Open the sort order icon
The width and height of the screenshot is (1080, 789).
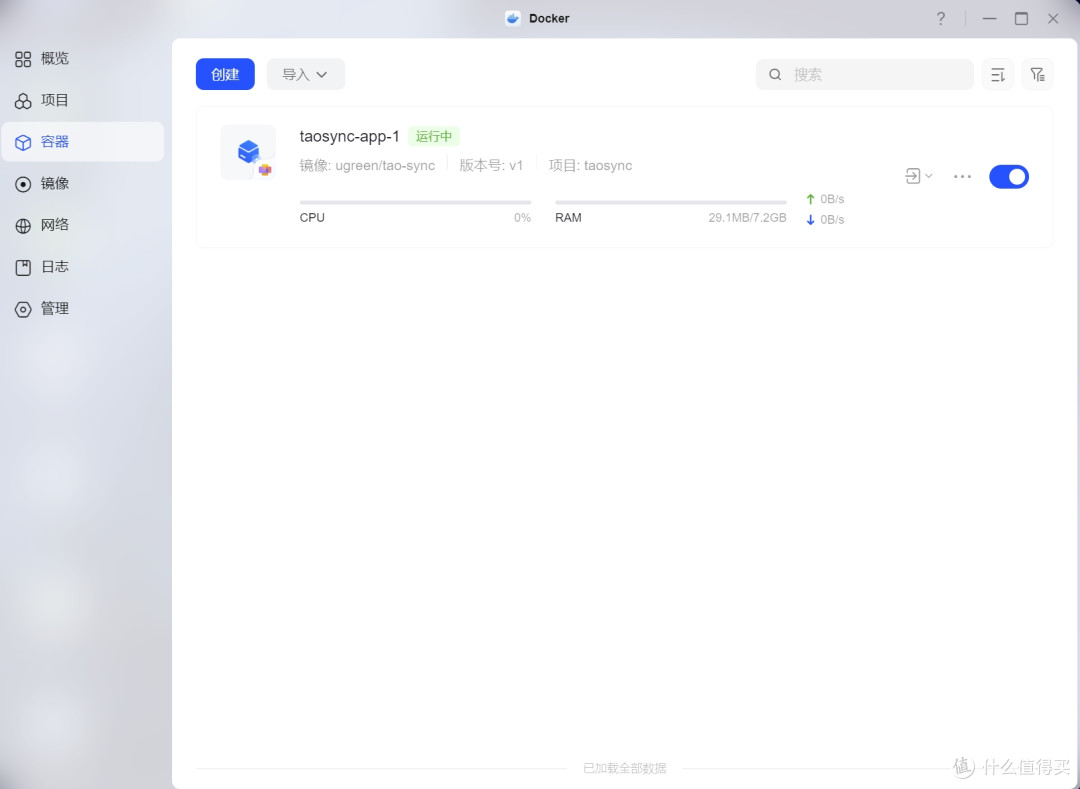click(997, 74)
